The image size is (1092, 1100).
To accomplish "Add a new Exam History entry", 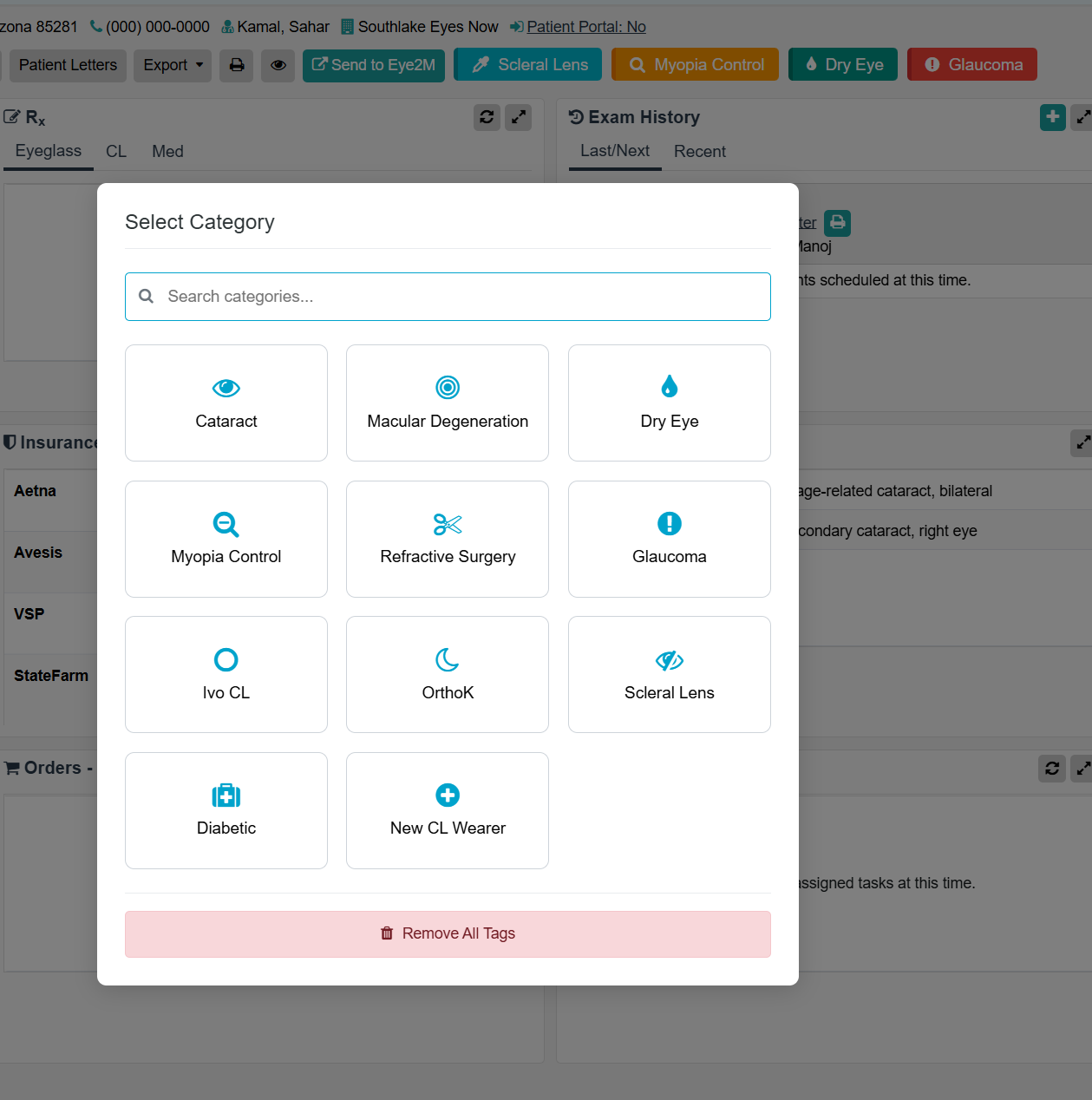I will point(1052,117).
